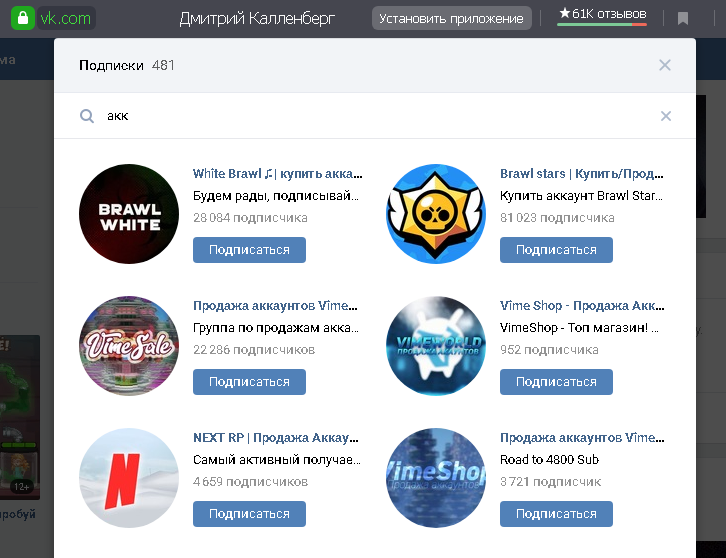
Task: Open the NEXT RP red N avatar
Action: (x=129, y=478)
